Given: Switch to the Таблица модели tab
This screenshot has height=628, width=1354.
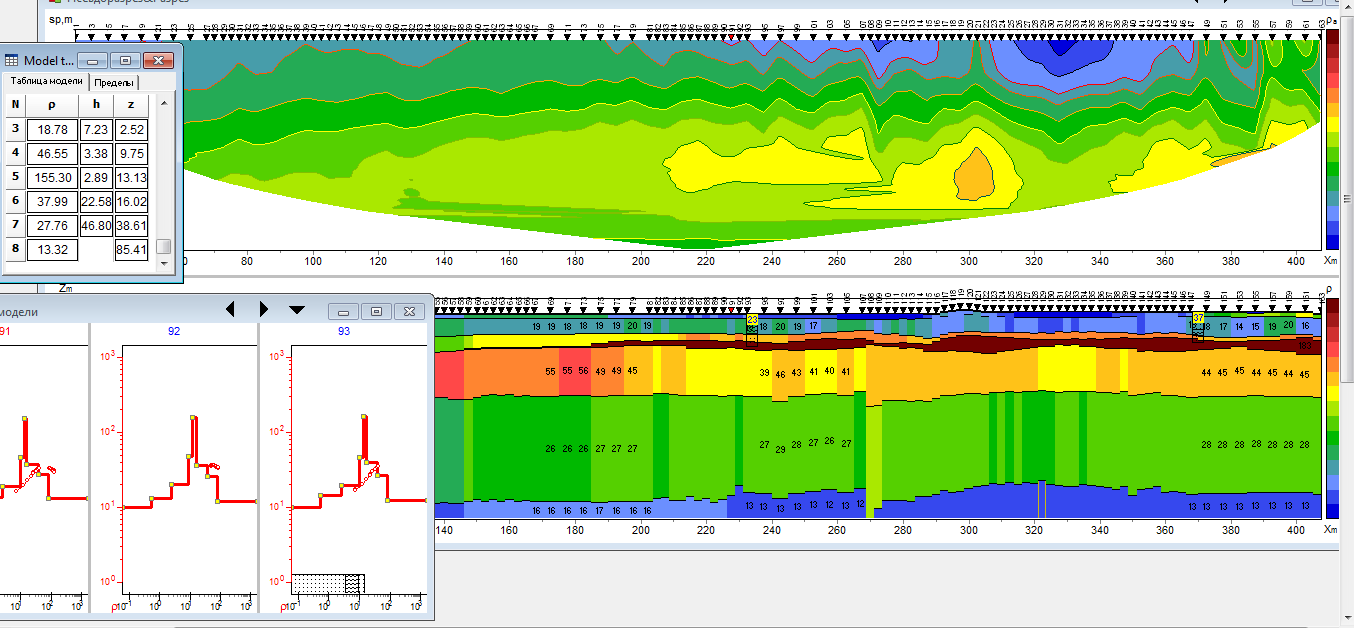Looking at the screenshot, I should (46, 81).
